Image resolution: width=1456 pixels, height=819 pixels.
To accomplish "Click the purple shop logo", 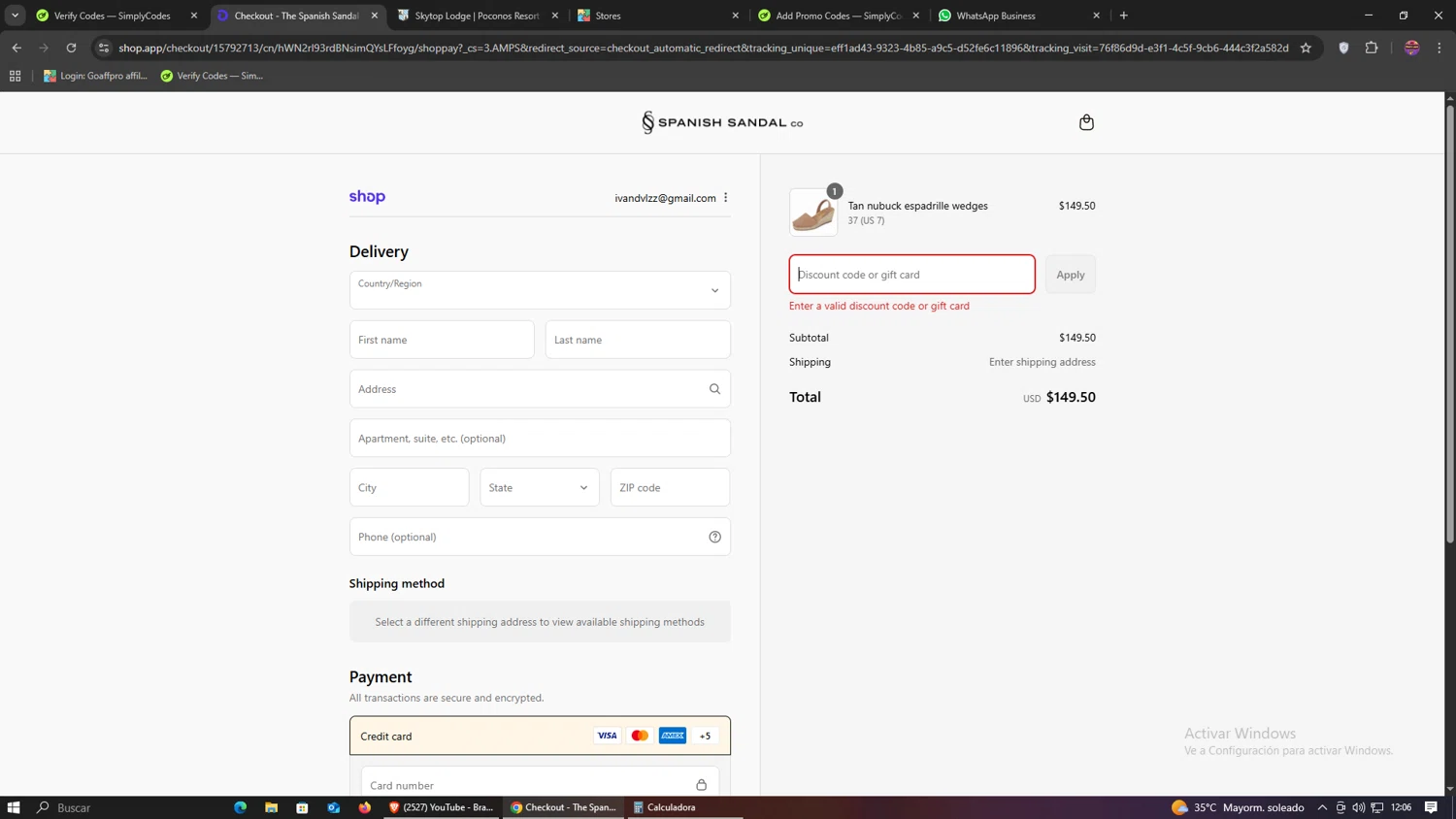I will click(367, 197).
